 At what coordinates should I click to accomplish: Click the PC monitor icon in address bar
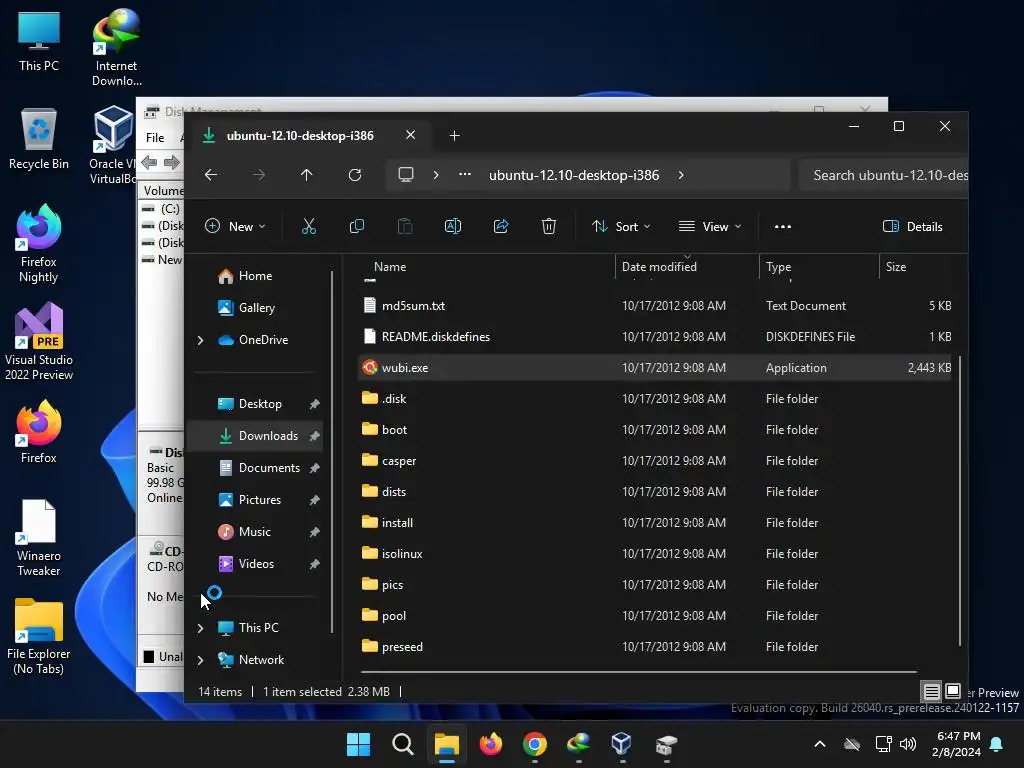[406, 175]
